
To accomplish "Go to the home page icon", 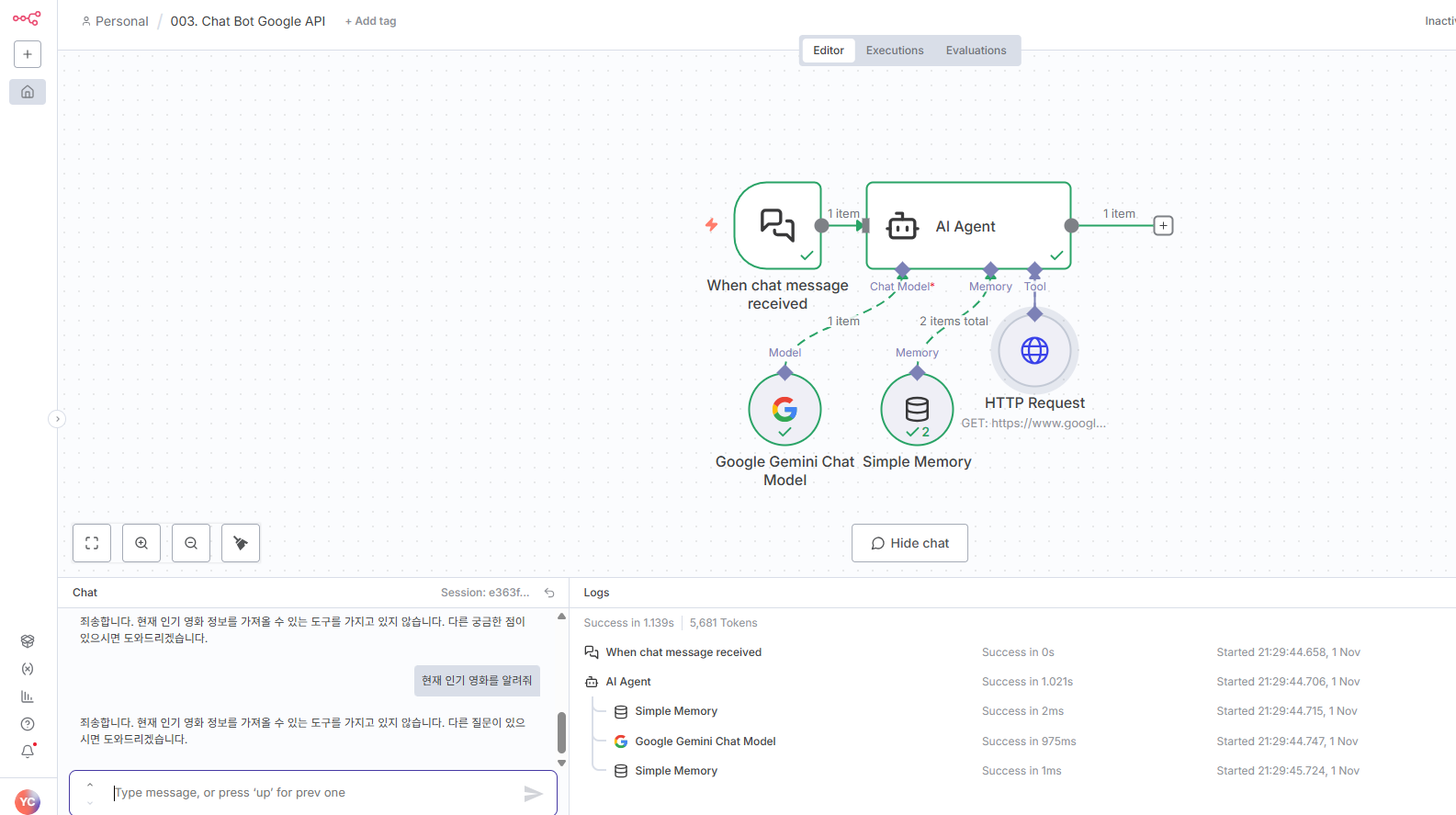I will tap(28, 92).
